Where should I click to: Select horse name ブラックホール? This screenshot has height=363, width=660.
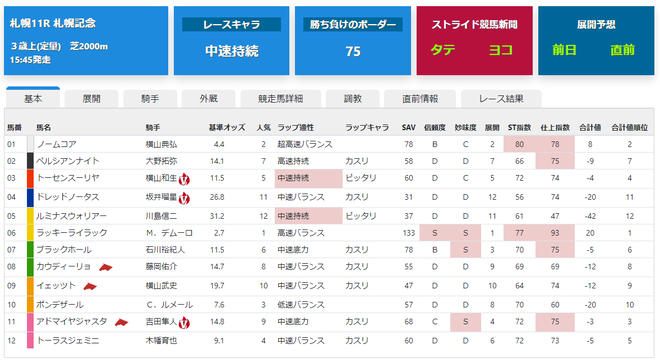click(64, 250)
